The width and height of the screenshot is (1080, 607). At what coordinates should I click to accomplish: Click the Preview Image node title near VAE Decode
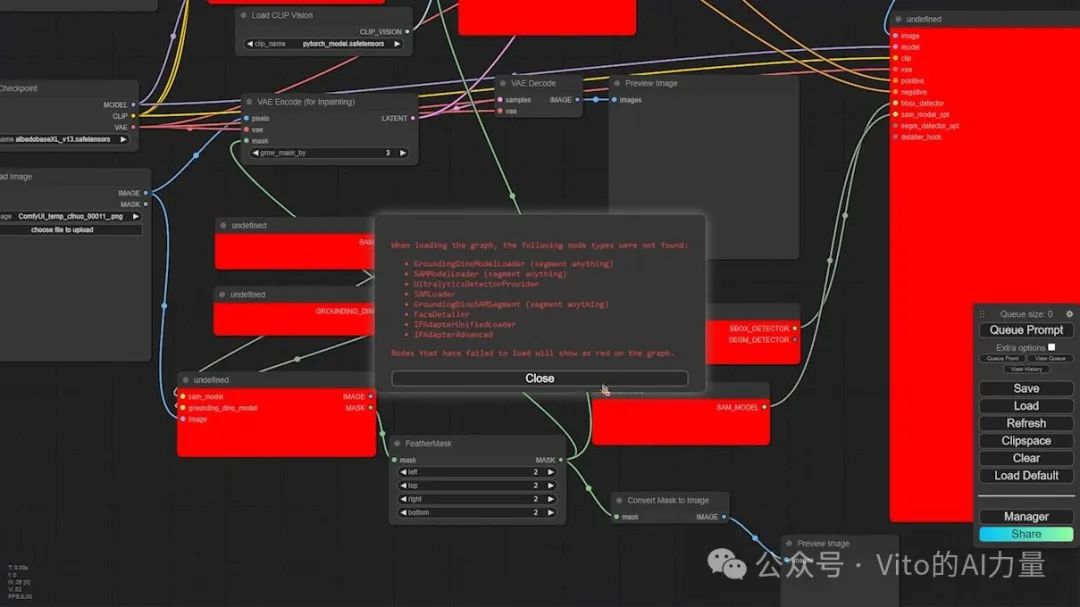(651, 83)
